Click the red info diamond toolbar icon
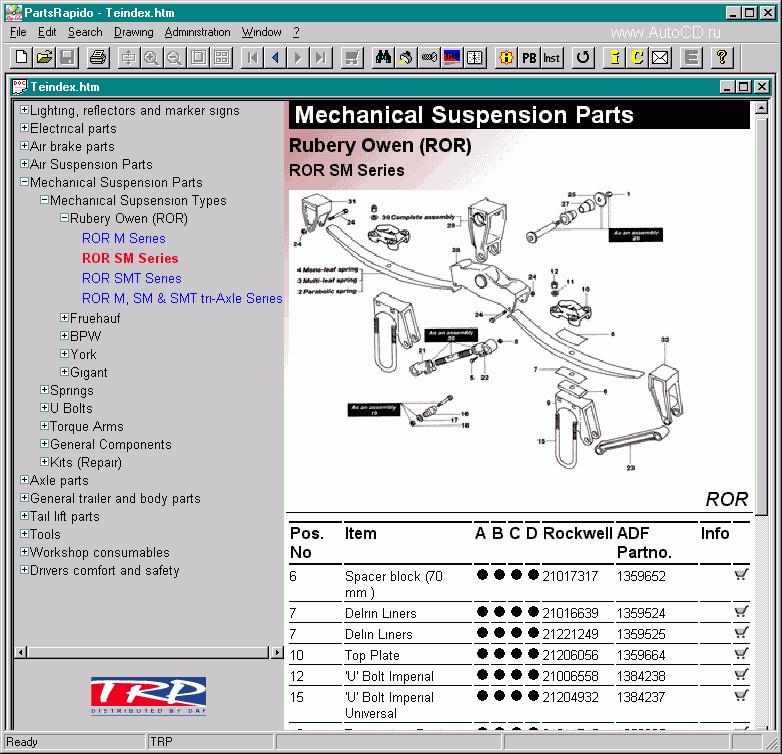The image size is (782, 754). pos(506,58)
